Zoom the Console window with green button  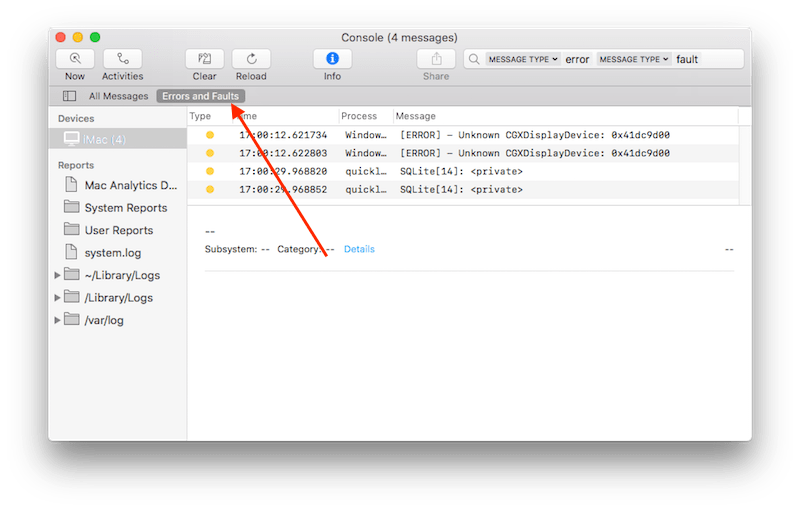coord(95,37)
